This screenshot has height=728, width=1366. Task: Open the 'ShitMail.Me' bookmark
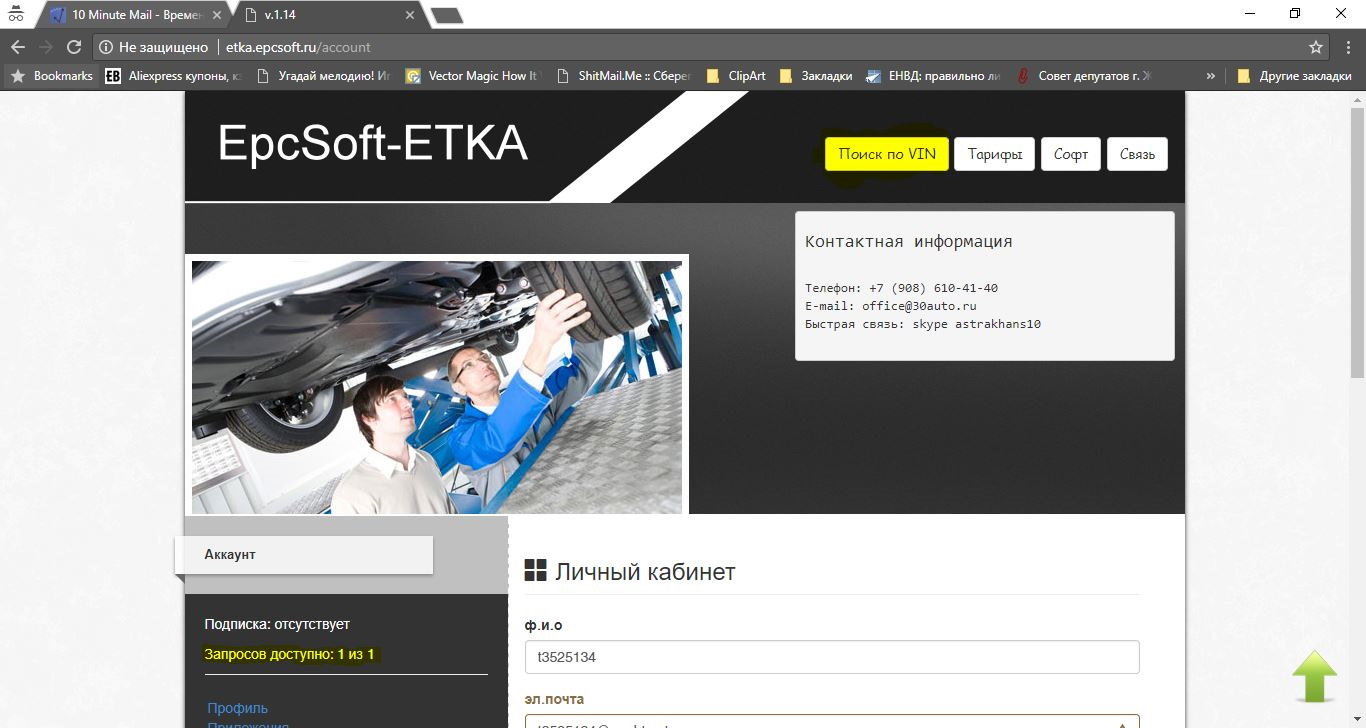pyautogui.click(x=622, y=76)
